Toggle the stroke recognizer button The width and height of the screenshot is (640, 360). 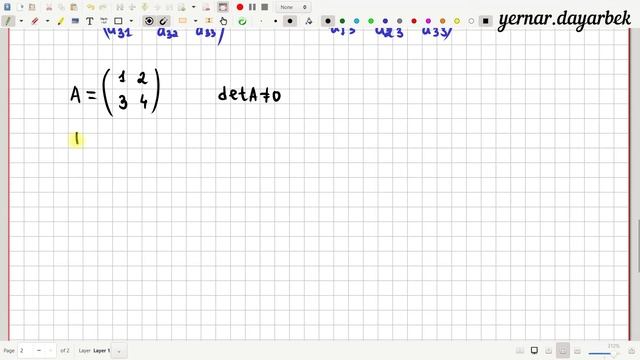coord(149,21)
